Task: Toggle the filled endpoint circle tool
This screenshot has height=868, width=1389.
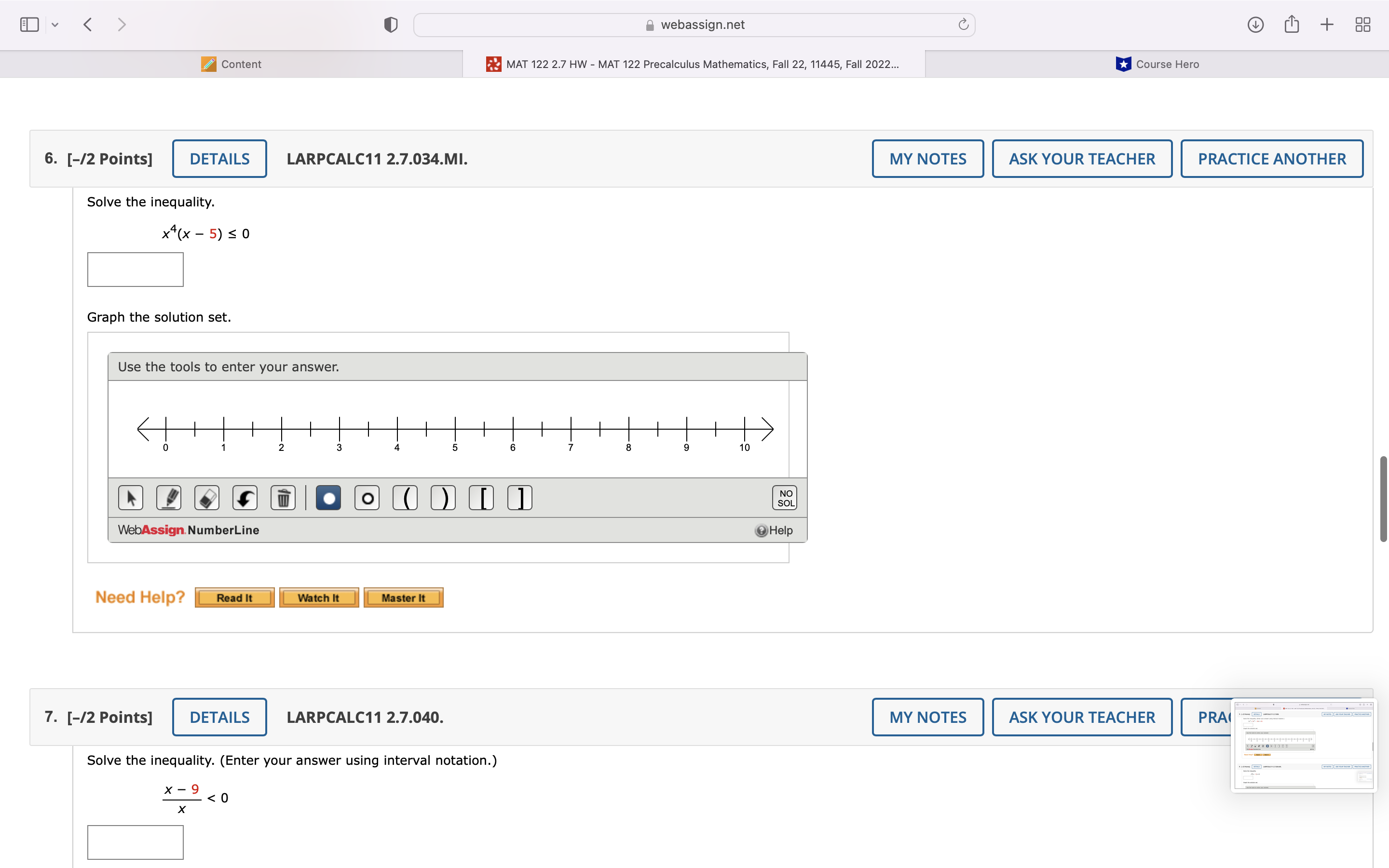Action: tap(328, 498)
